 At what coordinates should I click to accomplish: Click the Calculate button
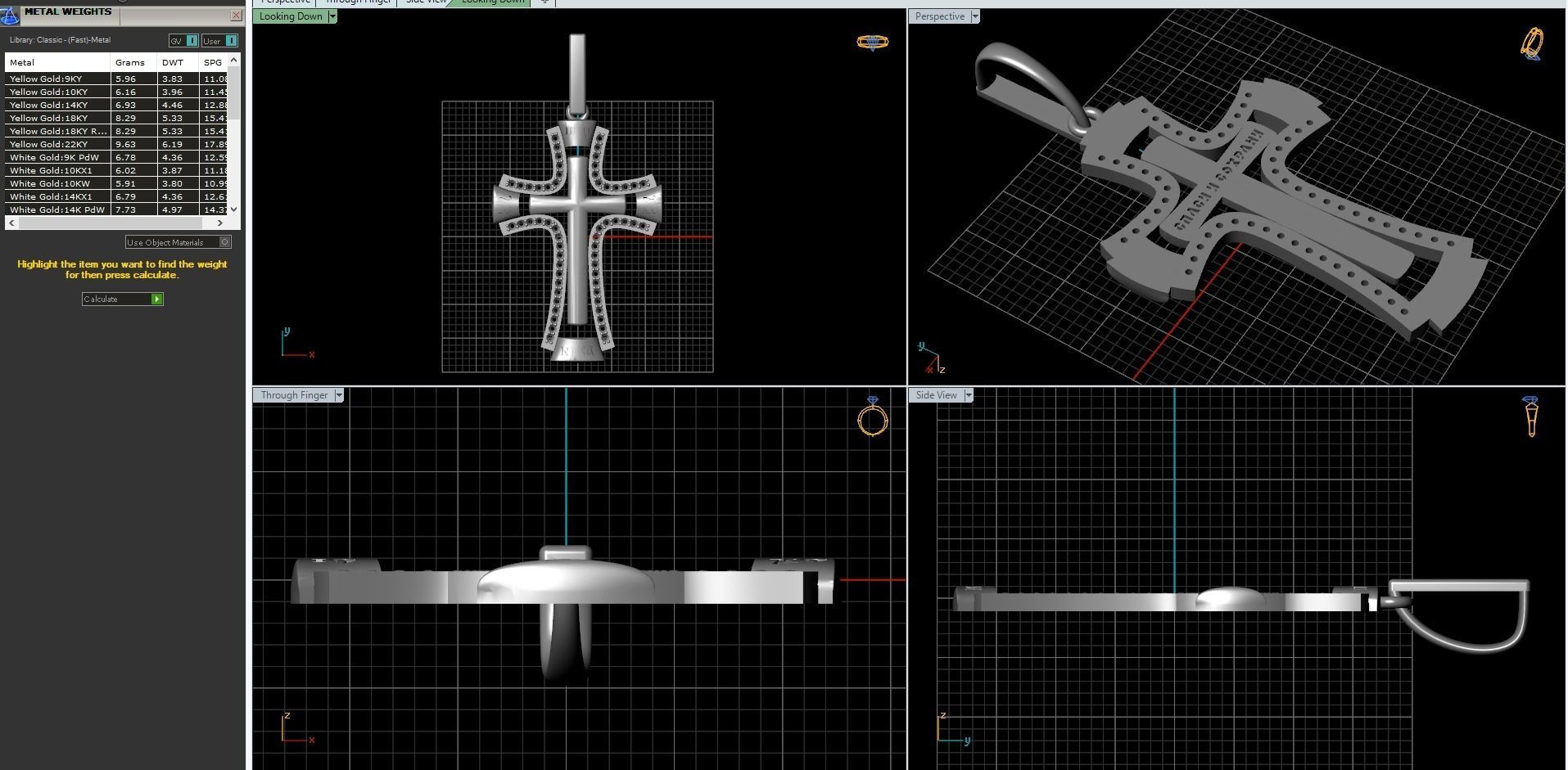tap(123, 299)
